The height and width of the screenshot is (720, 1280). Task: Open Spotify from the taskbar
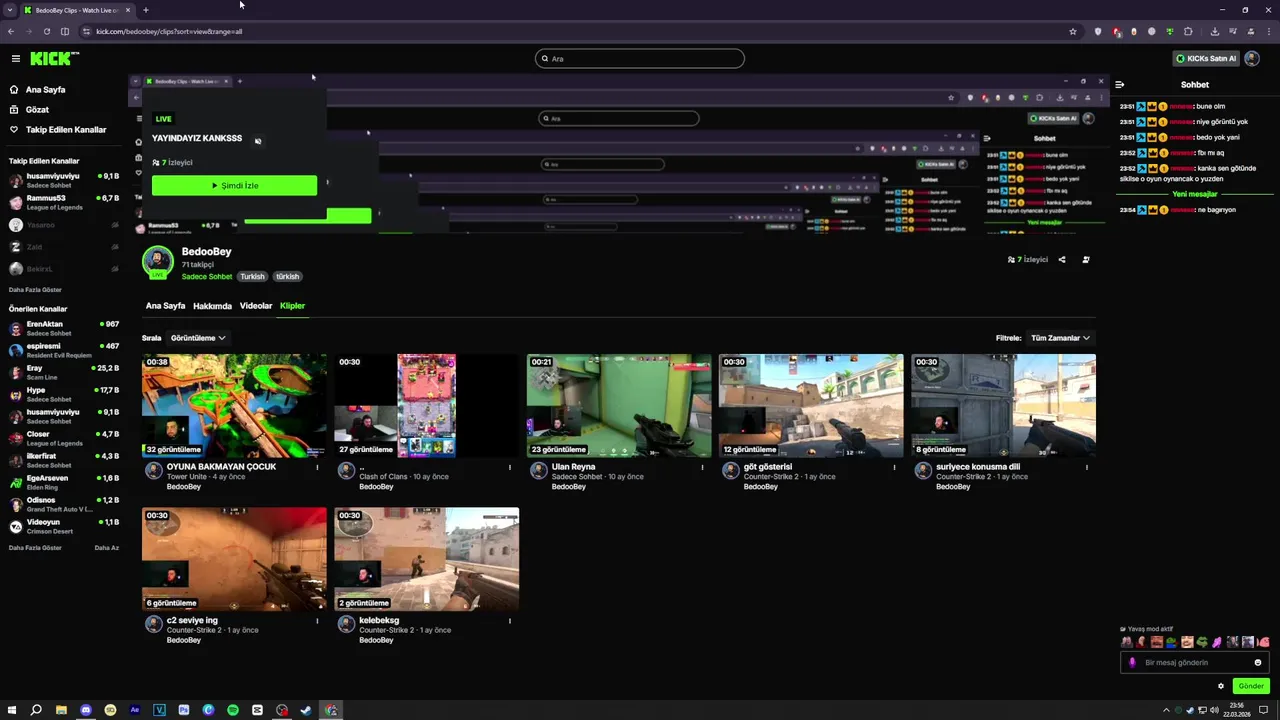233,710
